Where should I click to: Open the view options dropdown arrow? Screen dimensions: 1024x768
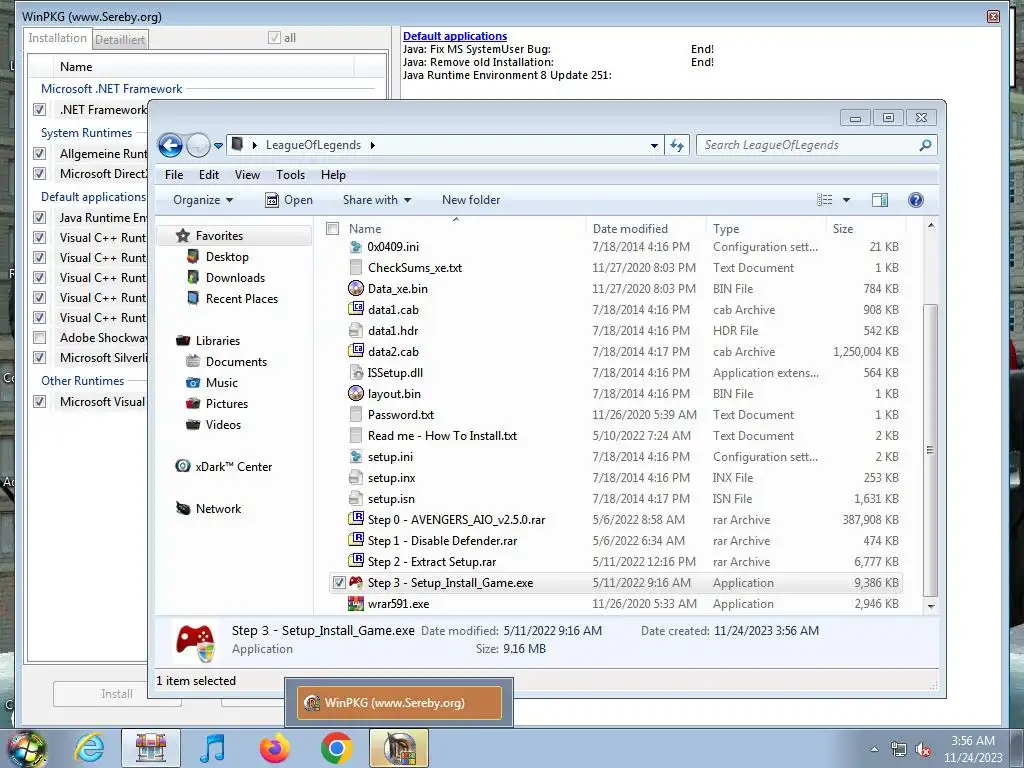[x=846, y=200]
